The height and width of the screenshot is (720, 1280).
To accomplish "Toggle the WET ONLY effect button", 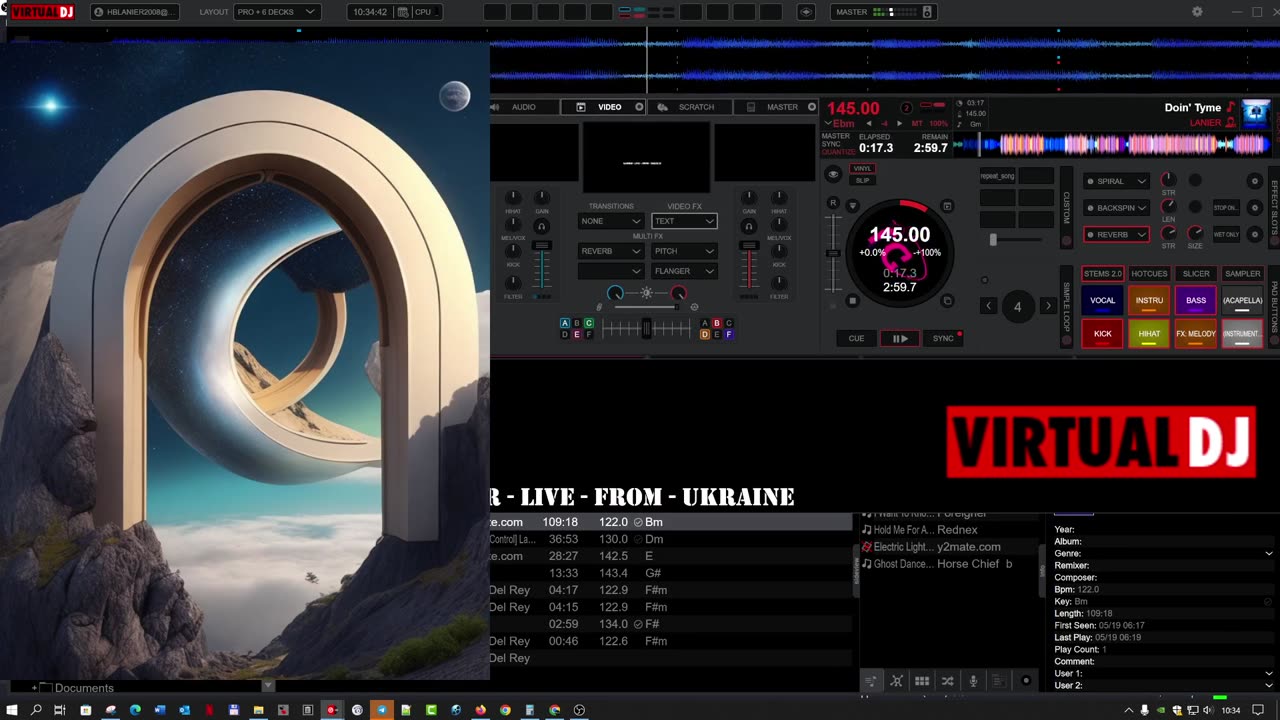I will [x=1225, y=235].
